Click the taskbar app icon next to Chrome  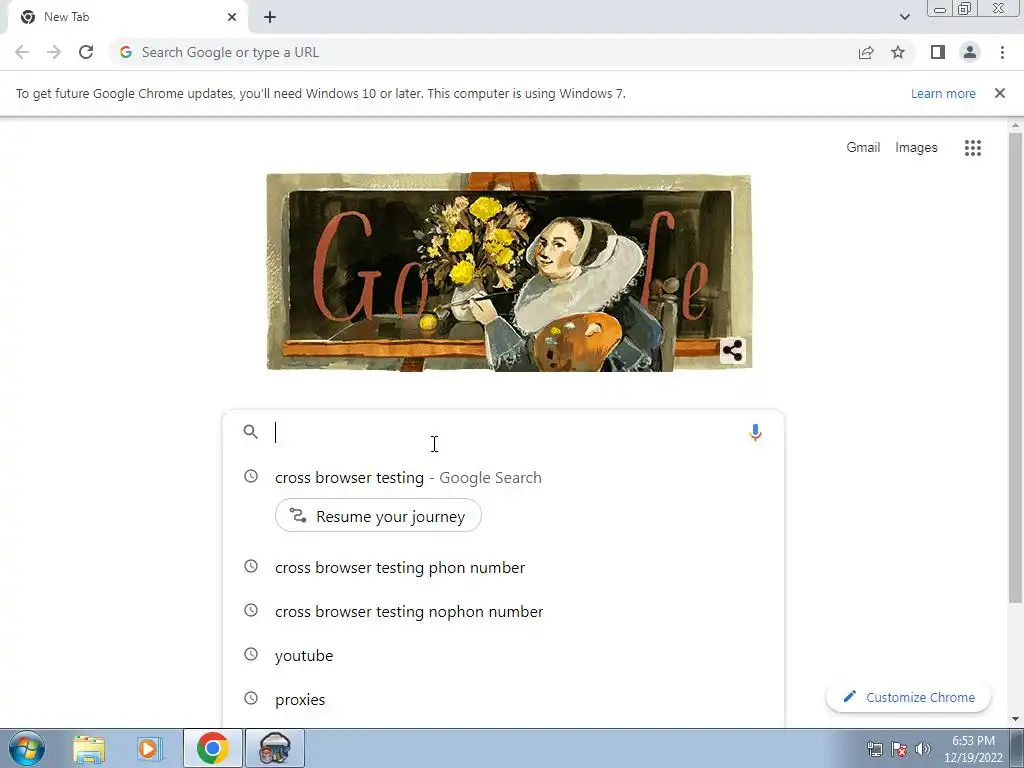(274, 748)
